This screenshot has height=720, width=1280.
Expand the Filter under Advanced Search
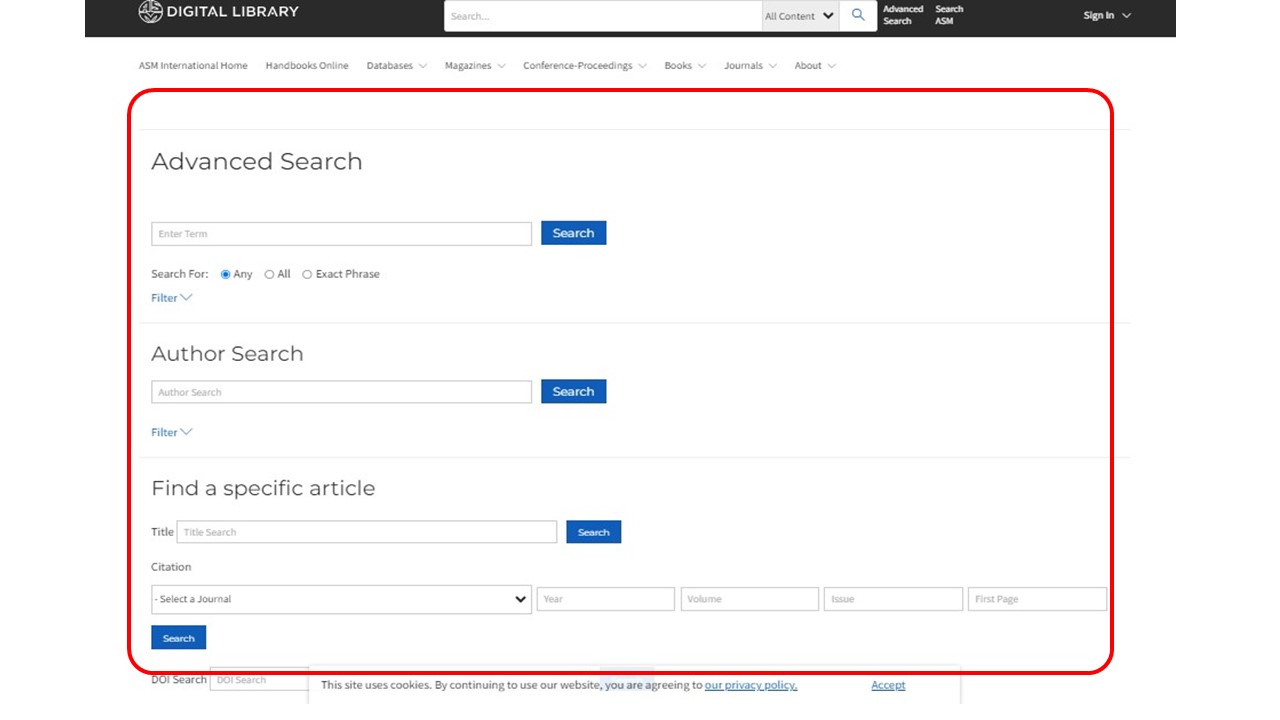171,298
